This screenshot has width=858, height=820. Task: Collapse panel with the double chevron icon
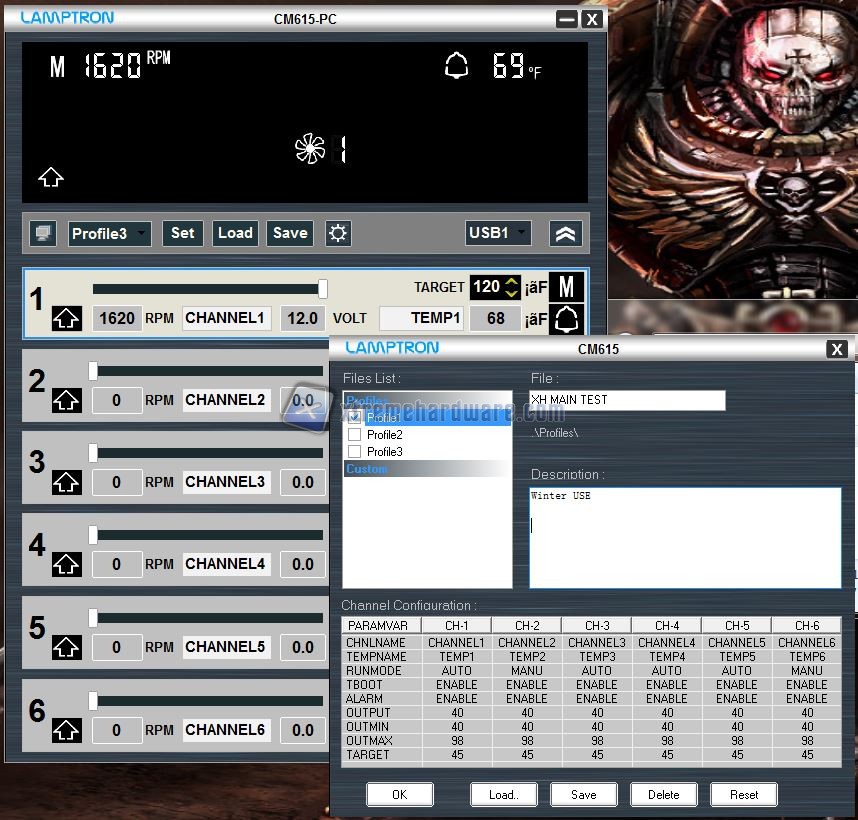pyautogui.click(x=565, y=233)
